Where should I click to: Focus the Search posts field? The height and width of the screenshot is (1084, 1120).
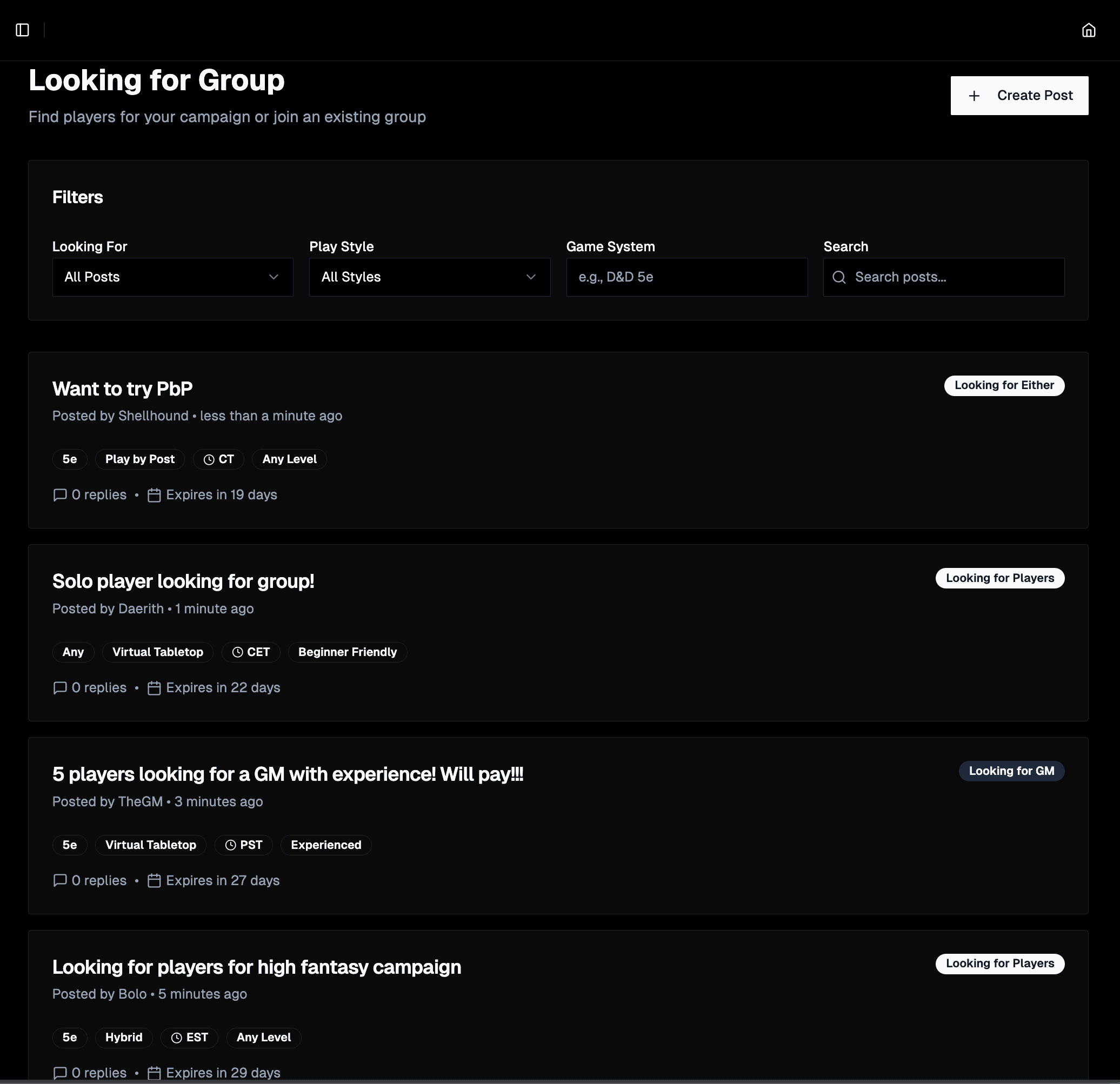coord(943,277)
